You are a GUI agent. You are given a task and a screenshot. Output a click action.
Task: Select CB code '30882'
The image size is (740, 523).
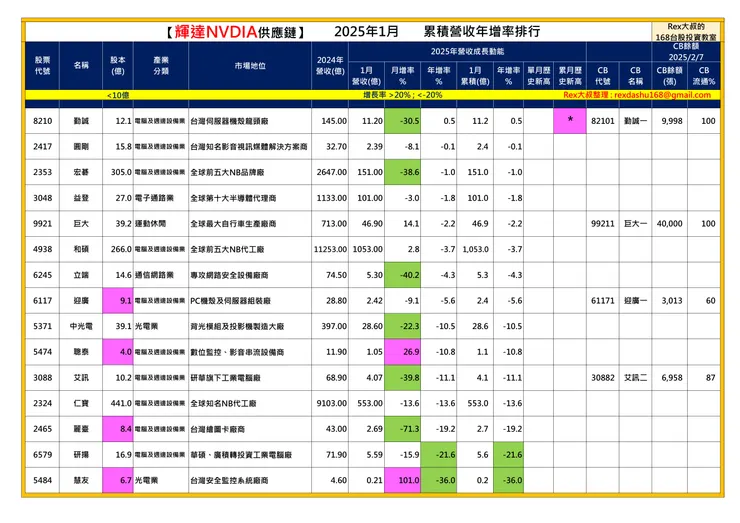click(x=603, y=378)
